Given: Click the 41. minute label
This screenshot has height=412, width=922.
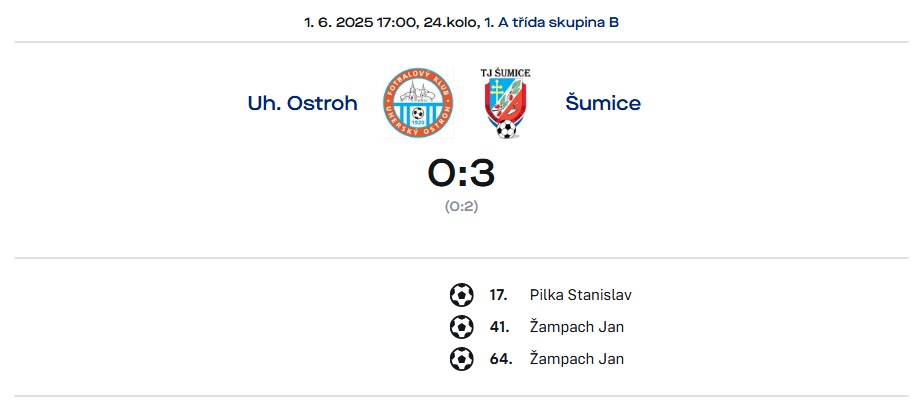Looking at the screenshot, I should (x=500, y=327).
